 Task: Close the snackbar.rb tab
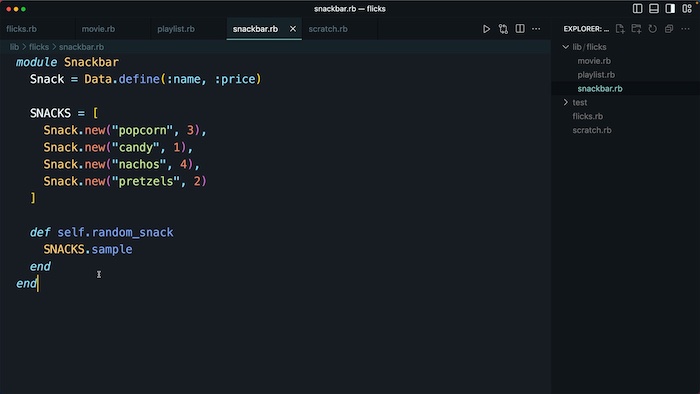(293, 29)
